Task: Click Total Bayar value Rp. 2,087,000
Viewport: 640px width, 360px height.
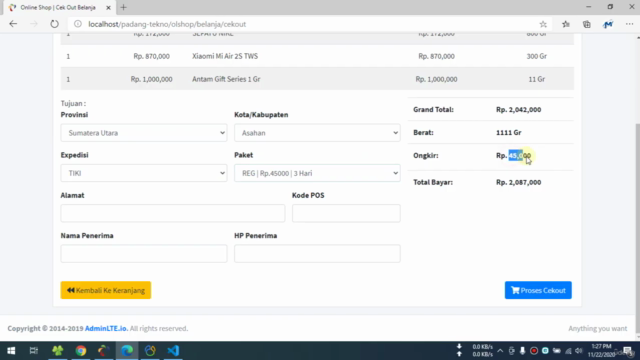Action: [x=518, y=182]
